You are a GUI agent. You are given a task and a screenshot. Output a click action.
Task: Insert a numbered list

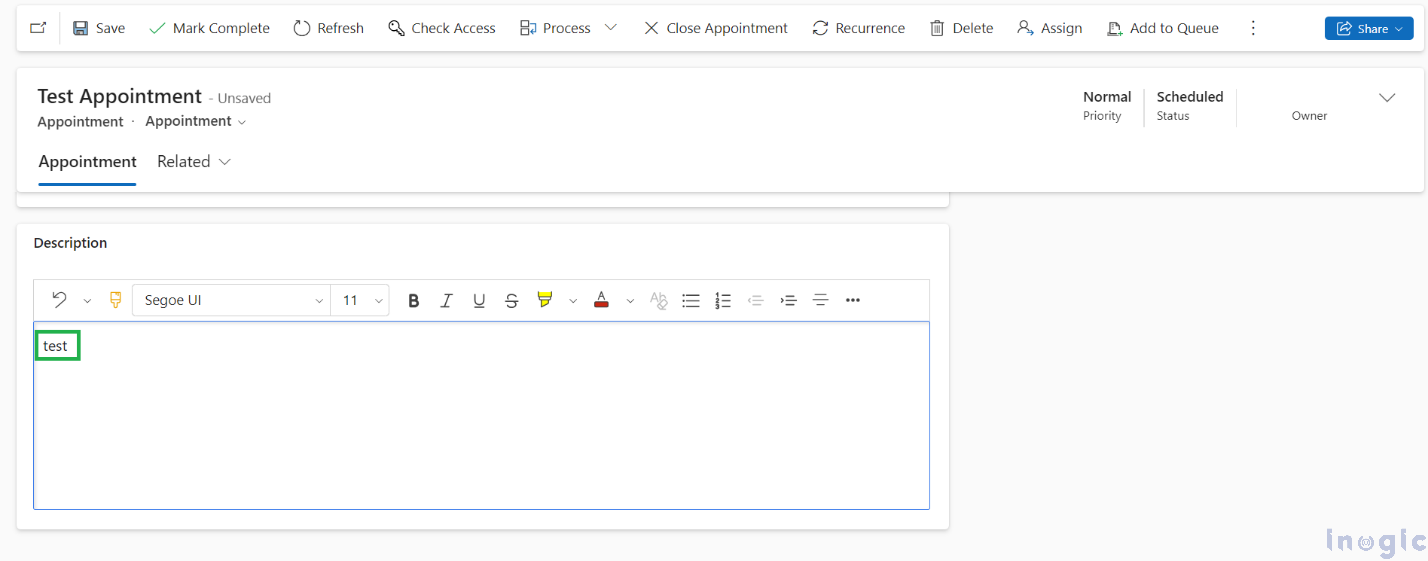point(723,300)
